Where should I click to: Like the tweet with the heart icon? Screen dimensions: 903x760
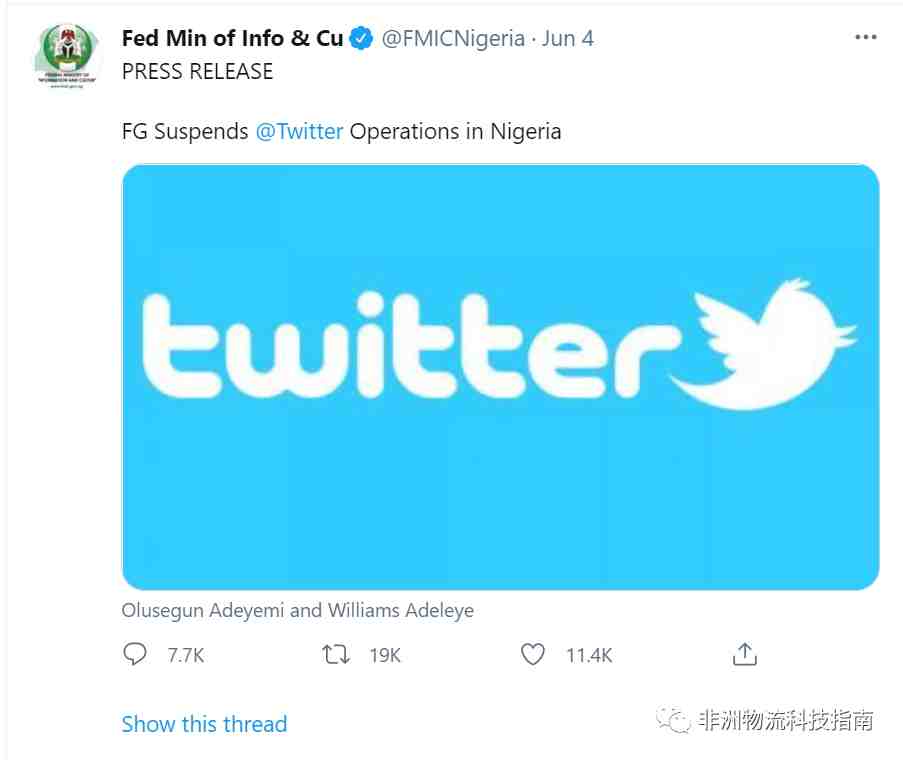pyautogui.click(x=533, y=654)
